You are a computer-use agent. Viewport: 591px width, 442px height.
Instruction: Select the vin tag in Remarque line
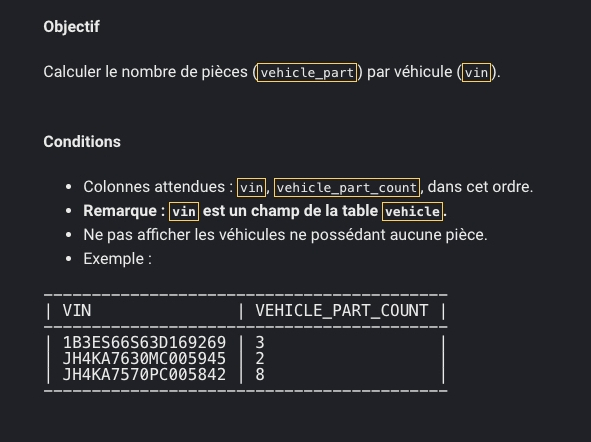tap(184, 212)
